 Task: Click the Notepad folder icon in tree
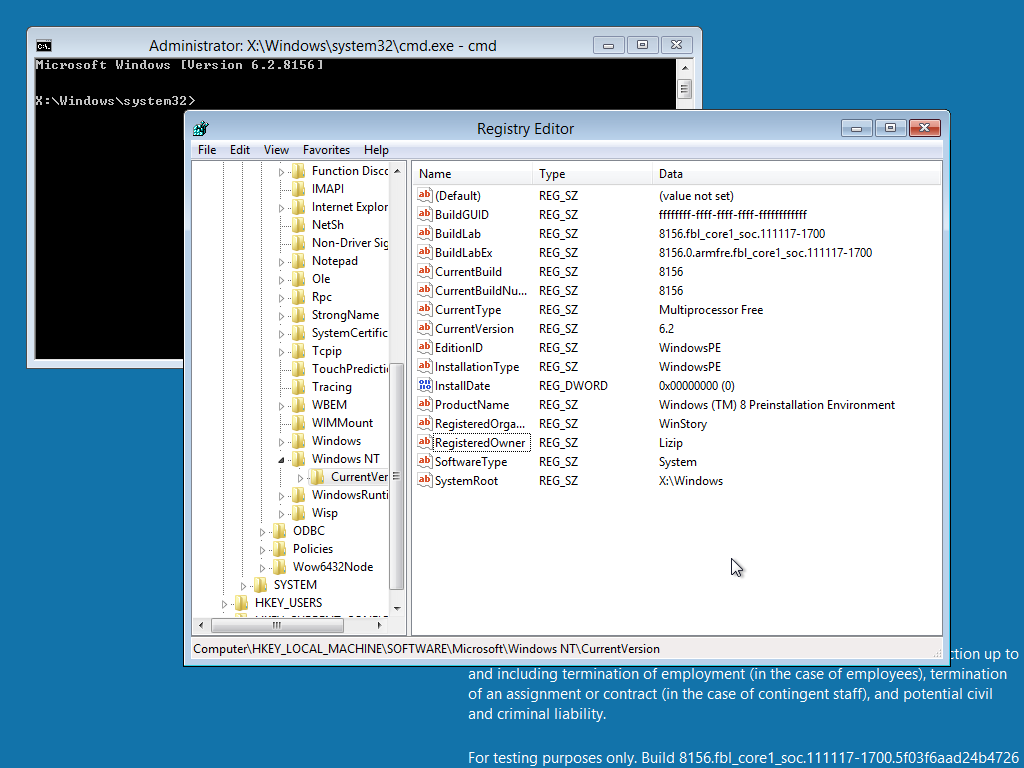[x=298, y=261]
